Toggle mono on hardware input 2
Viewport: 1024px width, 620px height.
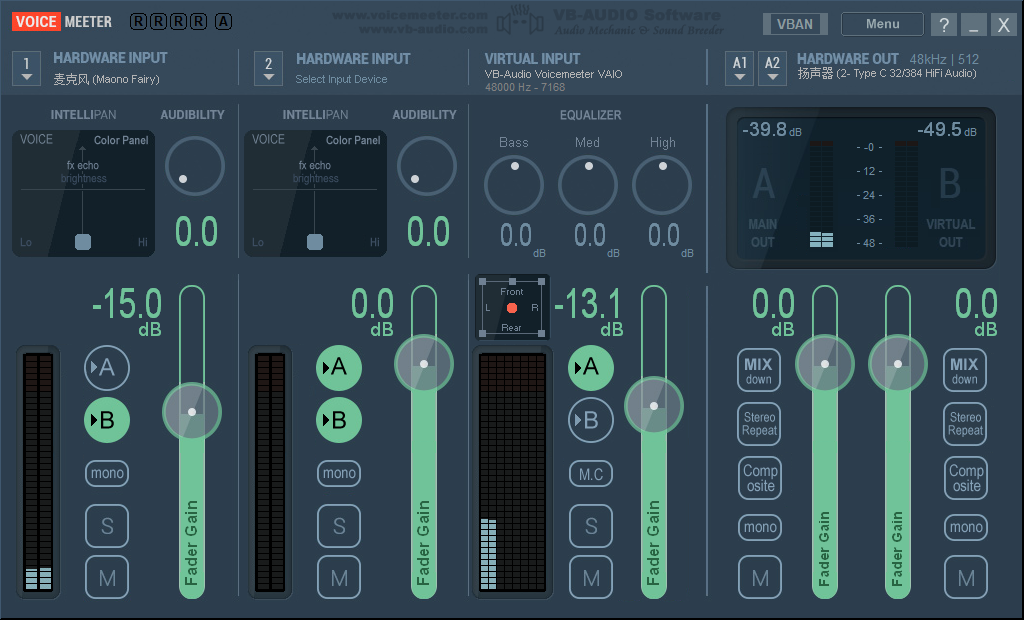coord(339,473)
